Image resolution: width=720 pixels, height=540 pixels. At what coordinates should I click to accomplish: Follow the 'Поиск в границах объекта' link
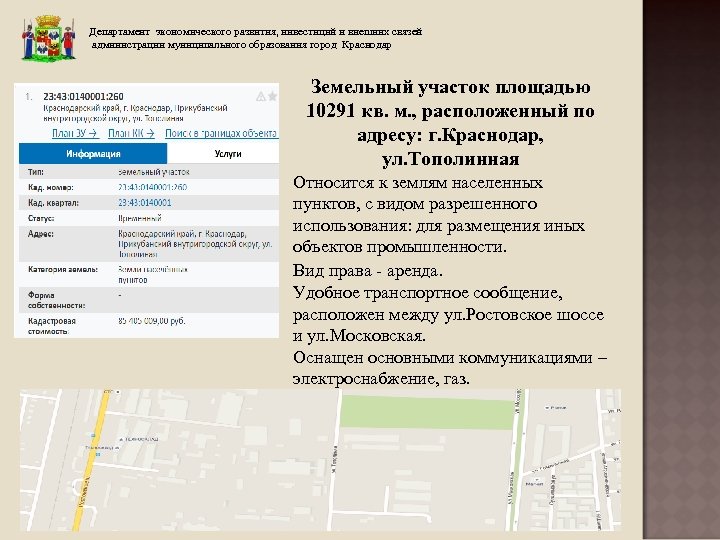[x=221, y=133]
